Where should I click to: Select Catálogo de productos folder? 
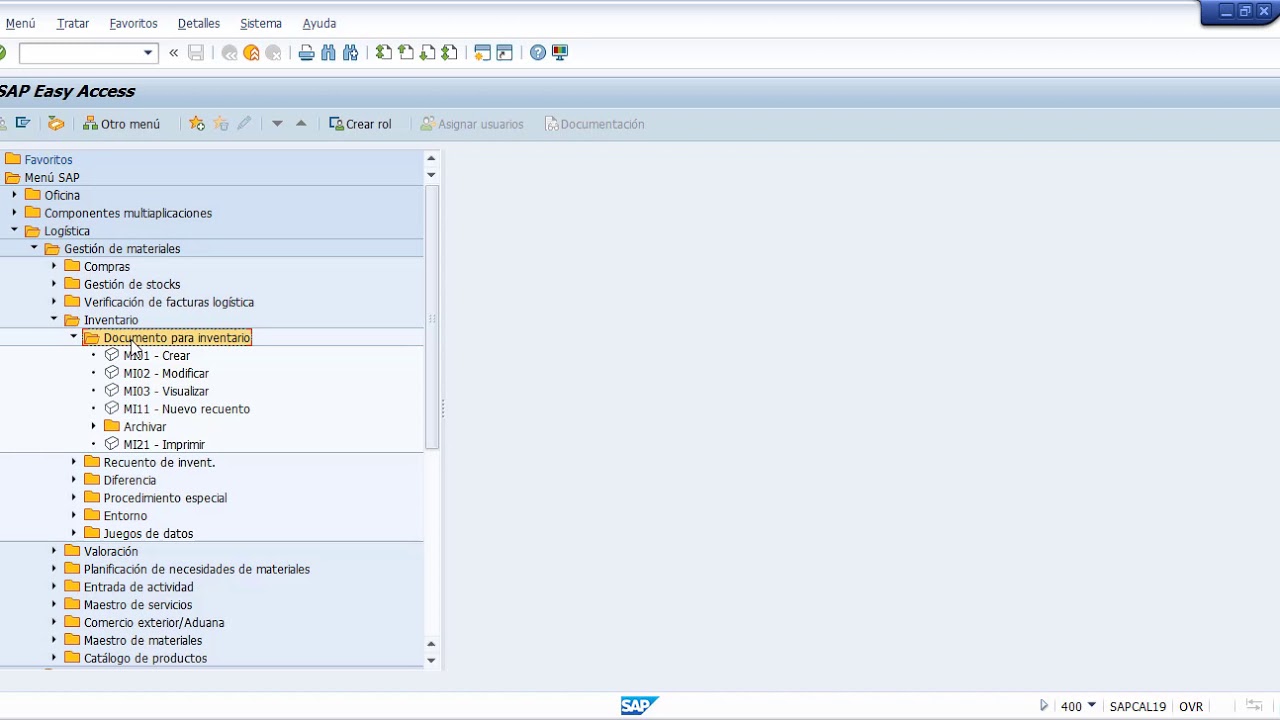click(x=145, y=659)
